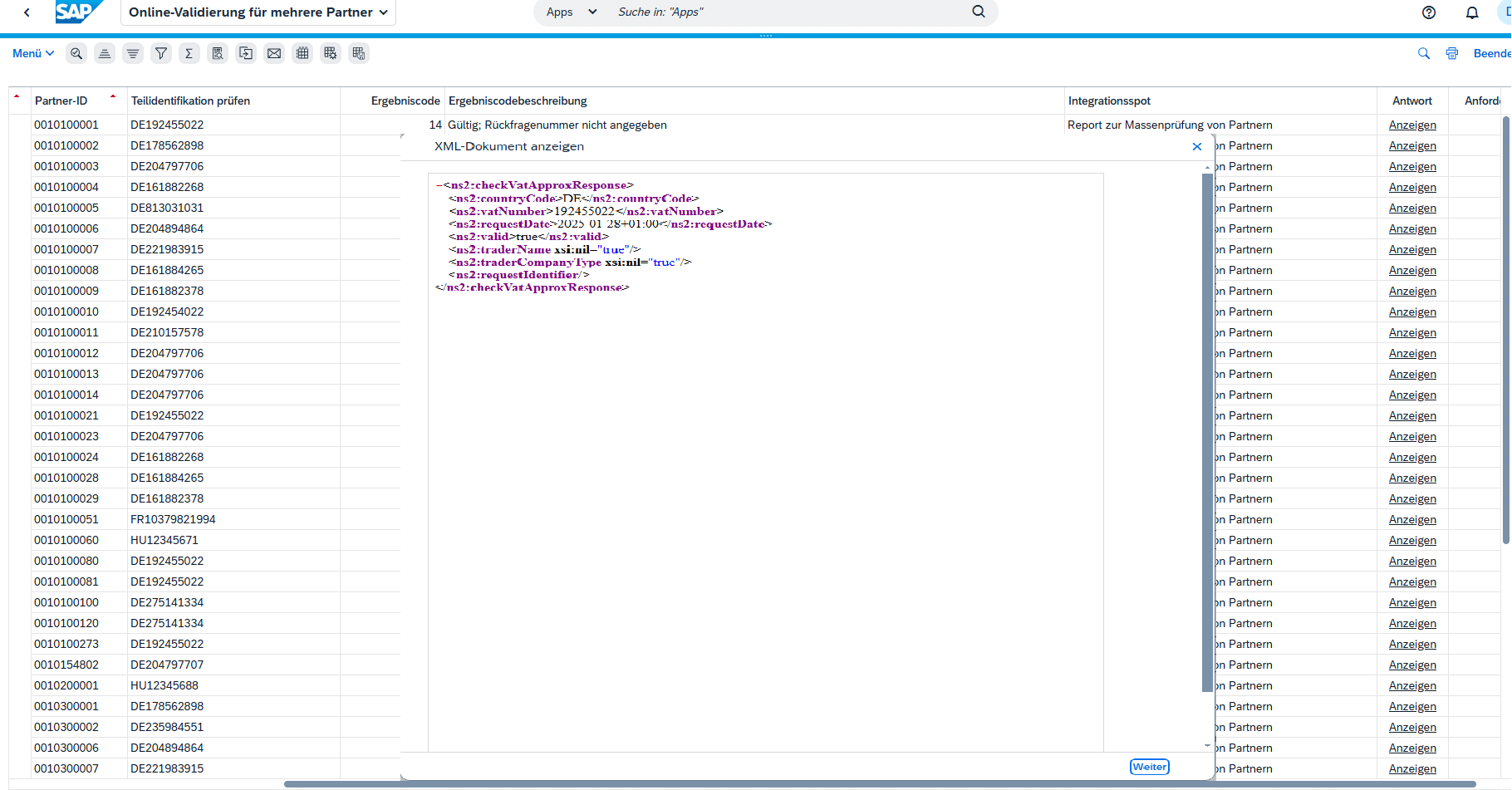Click the sort descending toolbar icon

point(133,53)
